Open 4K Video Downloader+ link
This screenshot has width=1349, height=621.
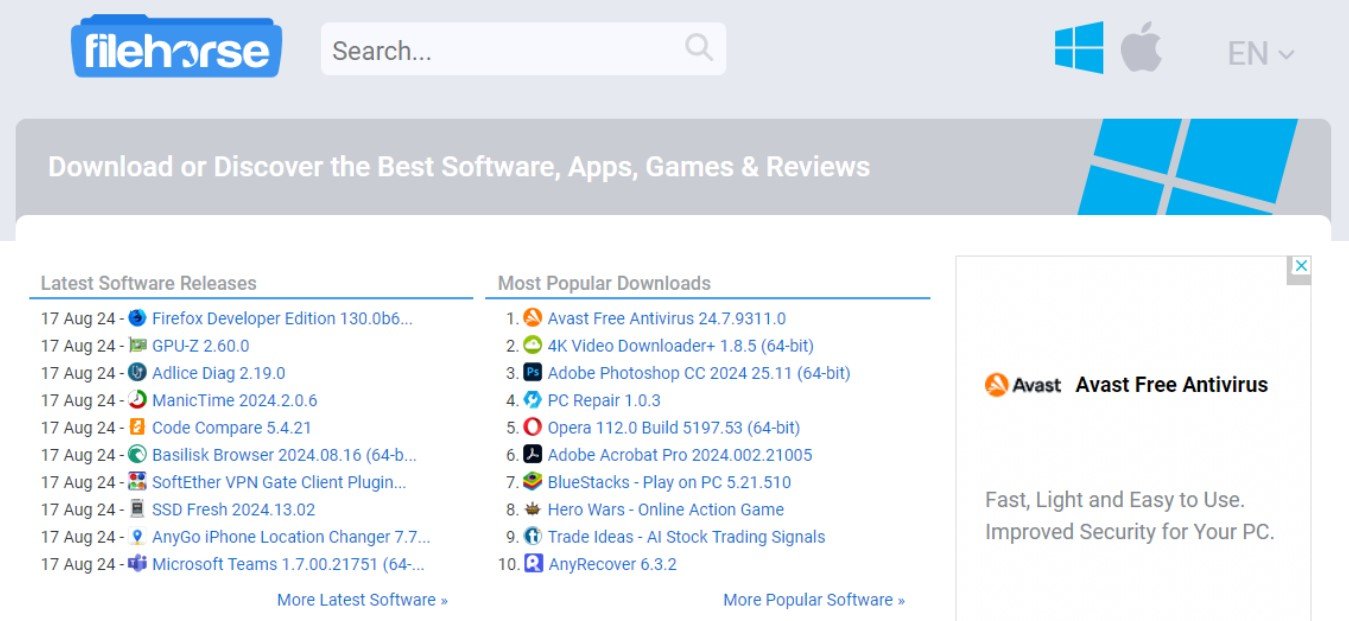[680, 346]
